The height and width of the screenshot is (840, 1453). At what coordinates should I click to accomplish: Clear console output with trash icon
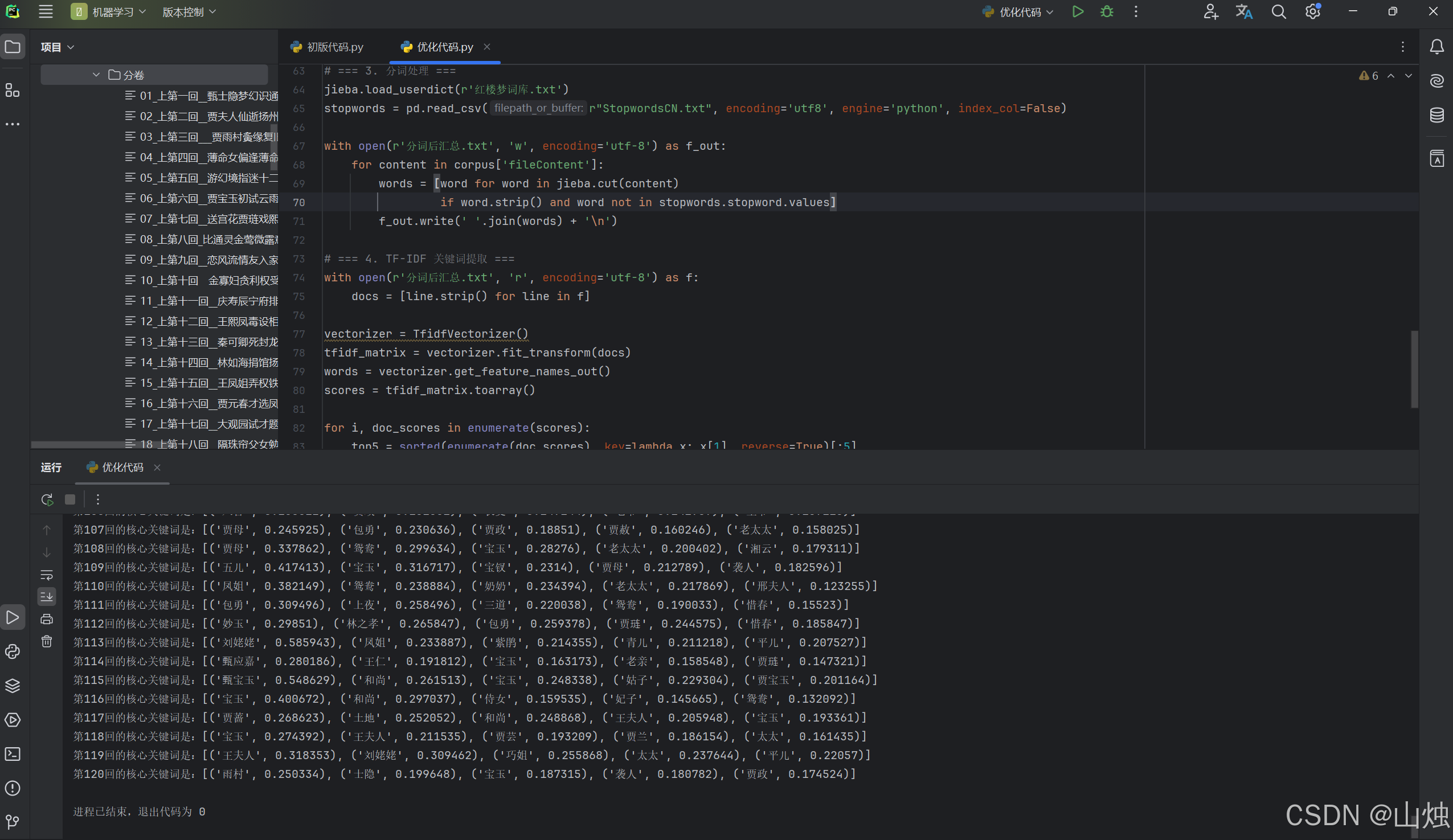coord(47,641)
